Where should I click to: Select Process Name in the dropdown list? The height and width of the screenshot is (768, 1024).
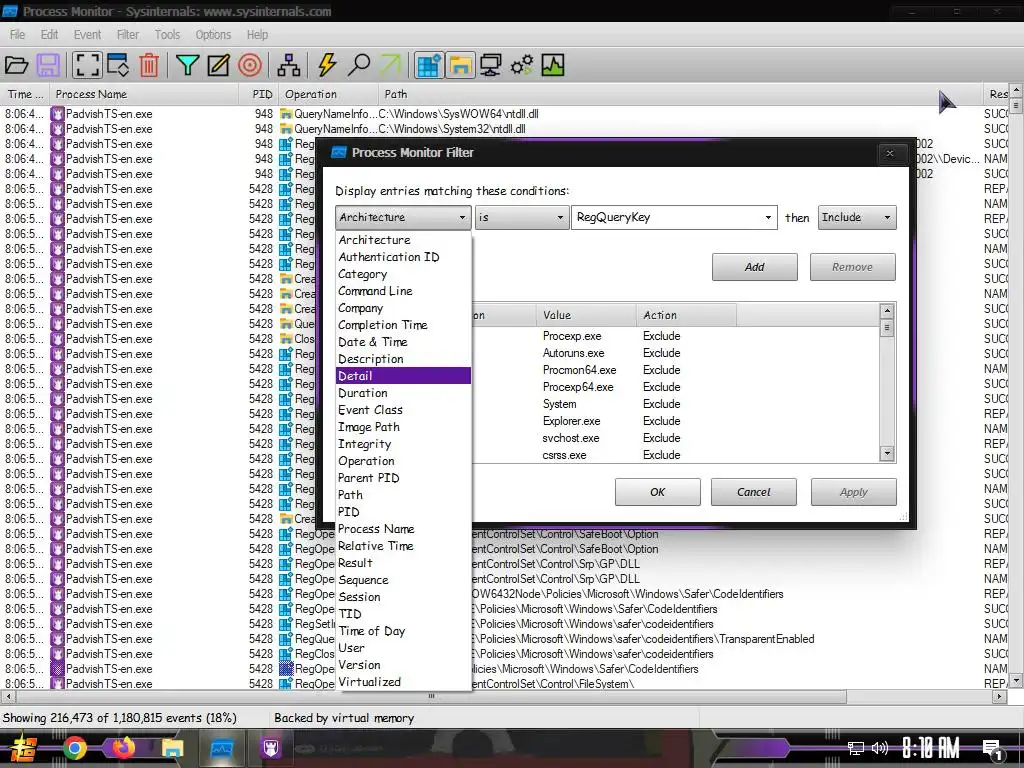pos(403,529)
